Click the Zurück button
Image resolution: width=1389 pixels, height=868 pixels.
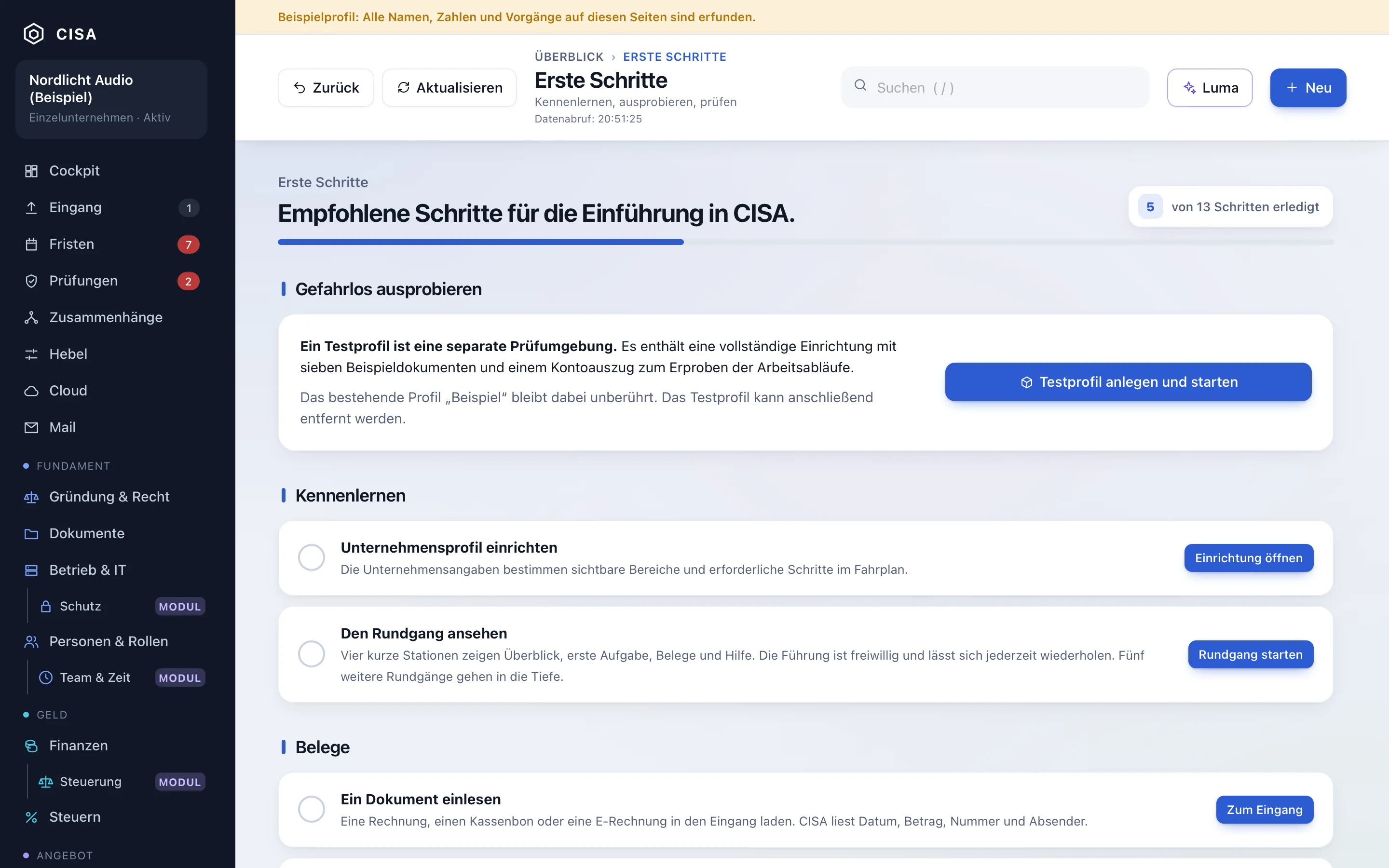tap(326, 88)
